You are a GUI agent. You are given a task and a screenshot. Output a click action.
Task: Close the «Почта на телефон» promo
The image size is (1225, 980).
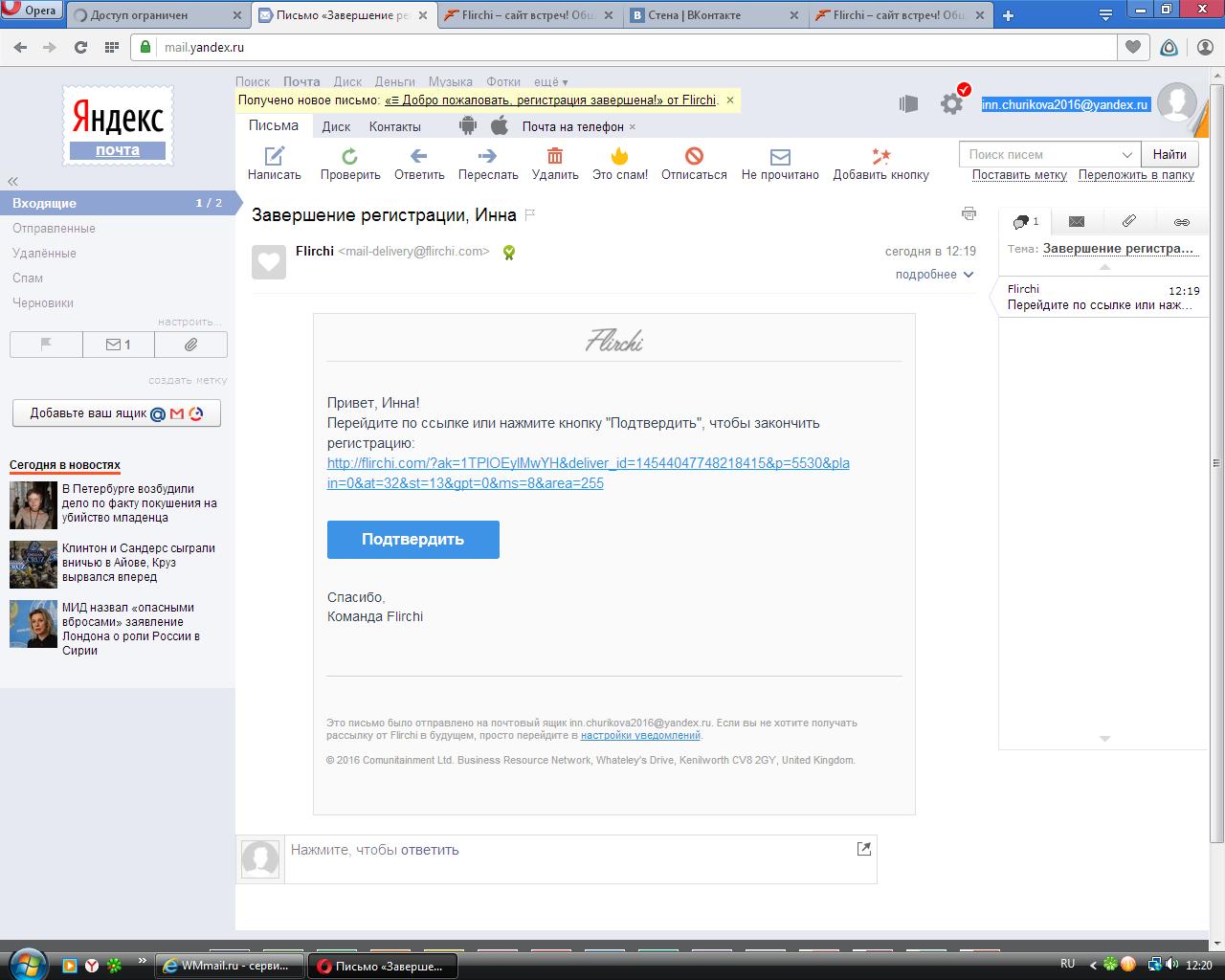coord(632,126)
